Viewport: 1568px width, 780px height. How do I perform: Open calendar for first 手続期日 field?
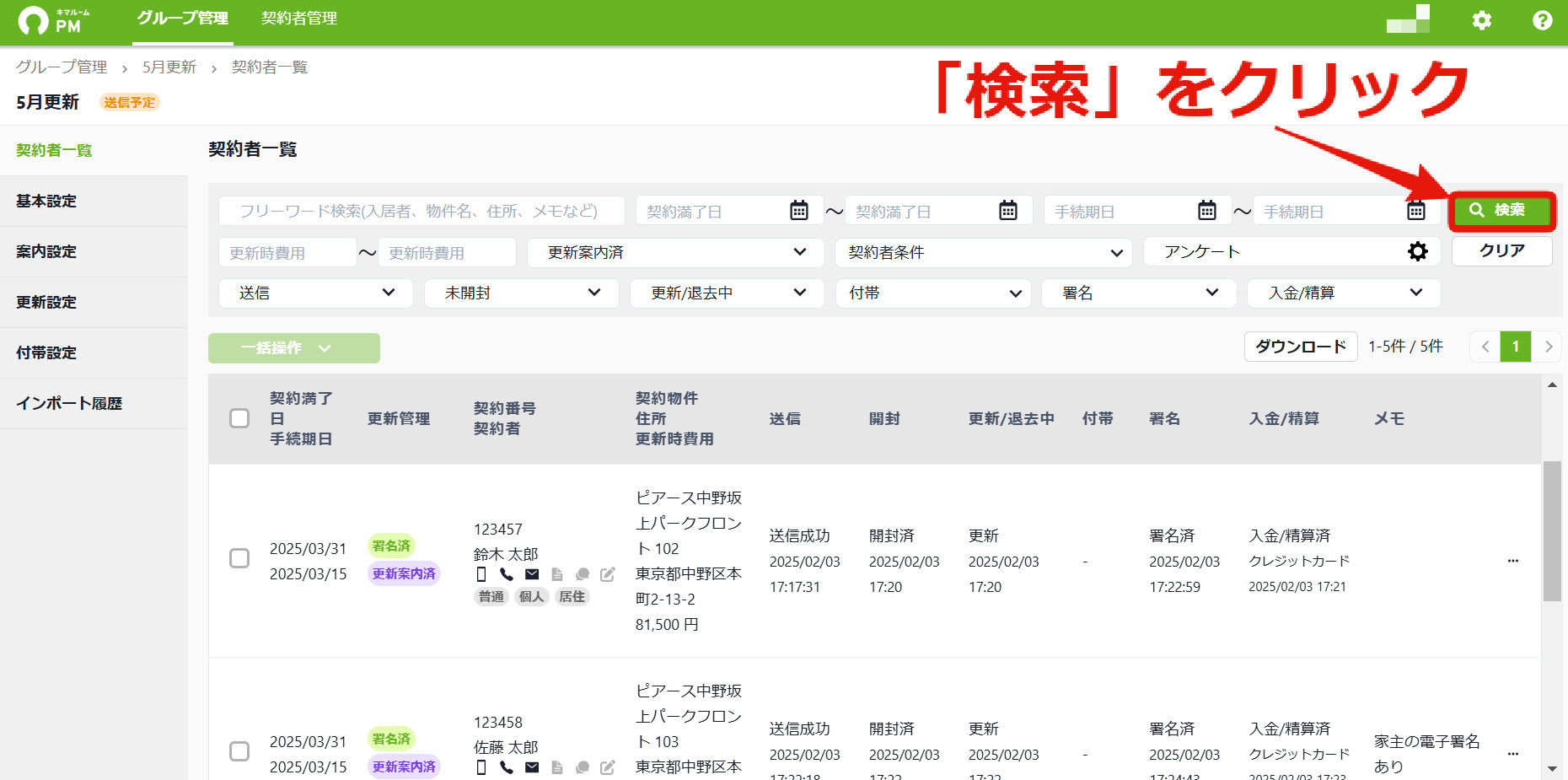1207,211
